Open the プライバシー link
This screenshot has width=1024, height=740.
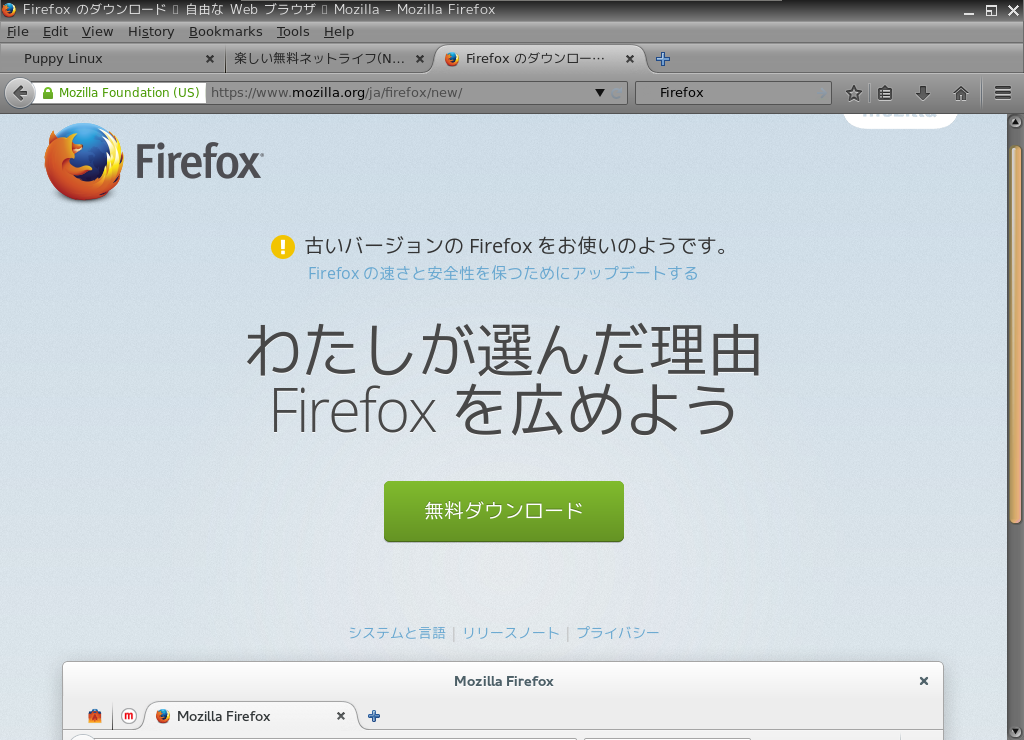tap(618, 633)
